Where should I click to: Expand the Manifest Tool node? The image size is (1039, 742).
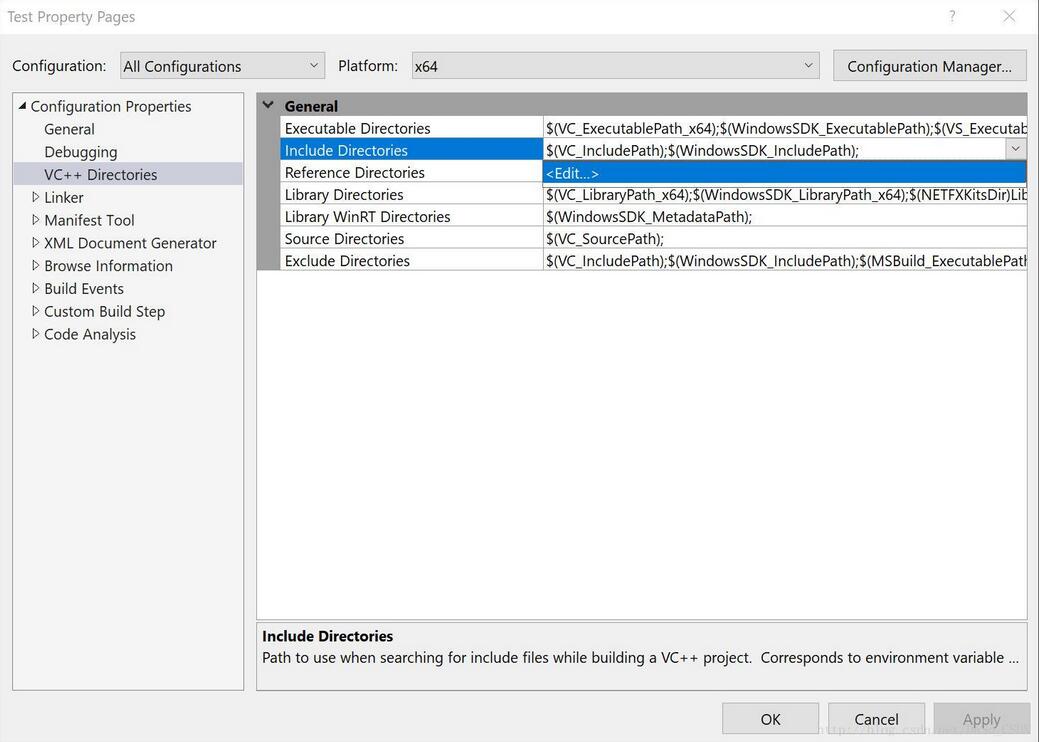point(35,219)
